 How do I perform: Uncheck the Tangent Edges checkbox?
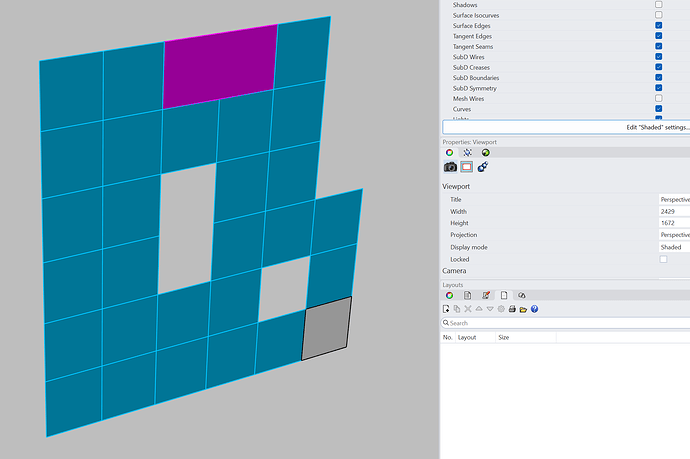(658, 36)
